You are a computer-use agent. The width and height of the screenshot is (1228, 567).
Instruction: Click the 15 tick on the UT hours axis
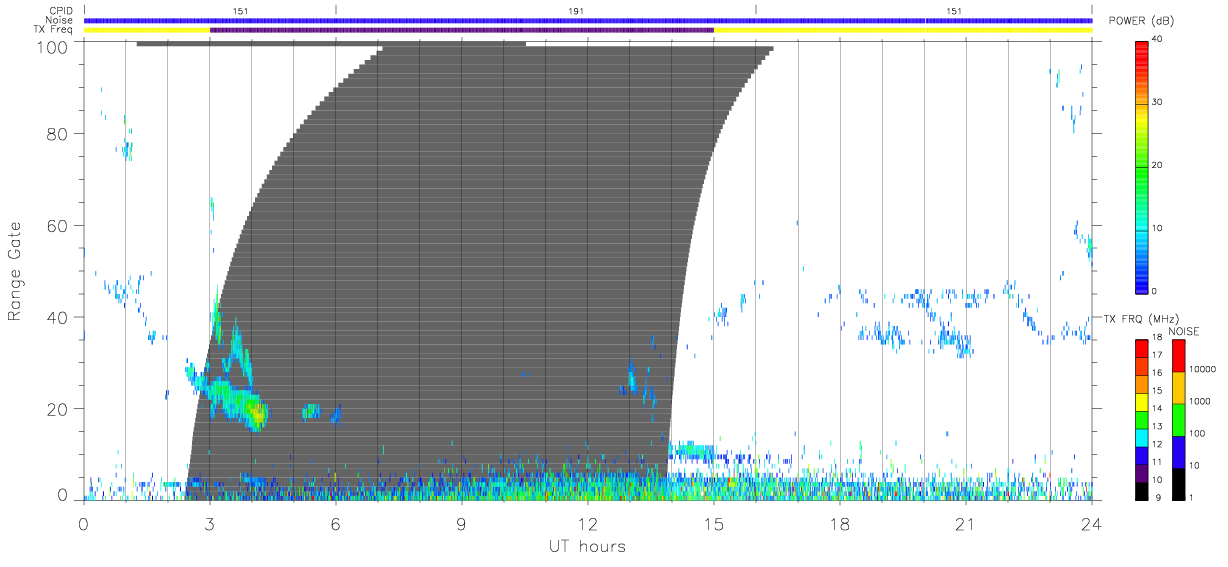click(x=714, y=523)
